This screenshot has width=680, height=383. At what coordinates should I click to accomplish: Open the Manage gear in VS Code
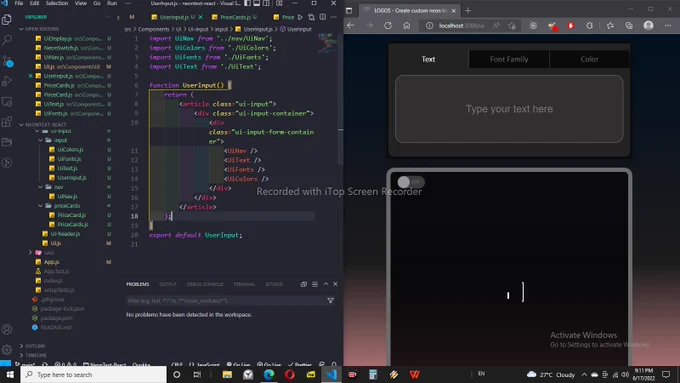(7, 349)
